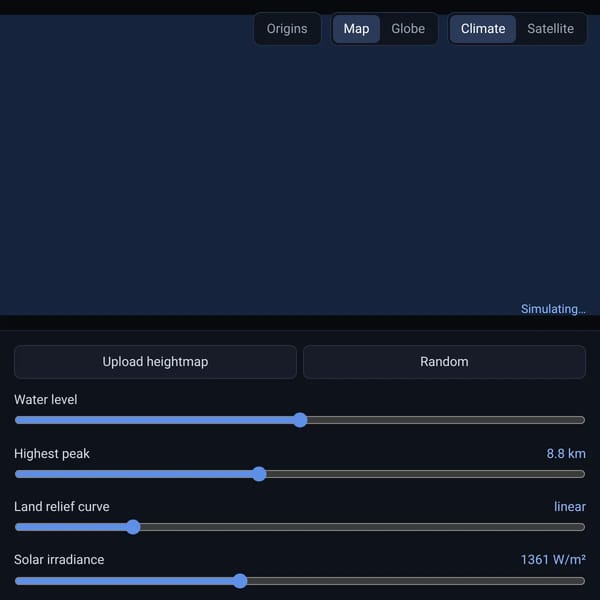Click the Highest peak slider handle

(x=259, y=474)
